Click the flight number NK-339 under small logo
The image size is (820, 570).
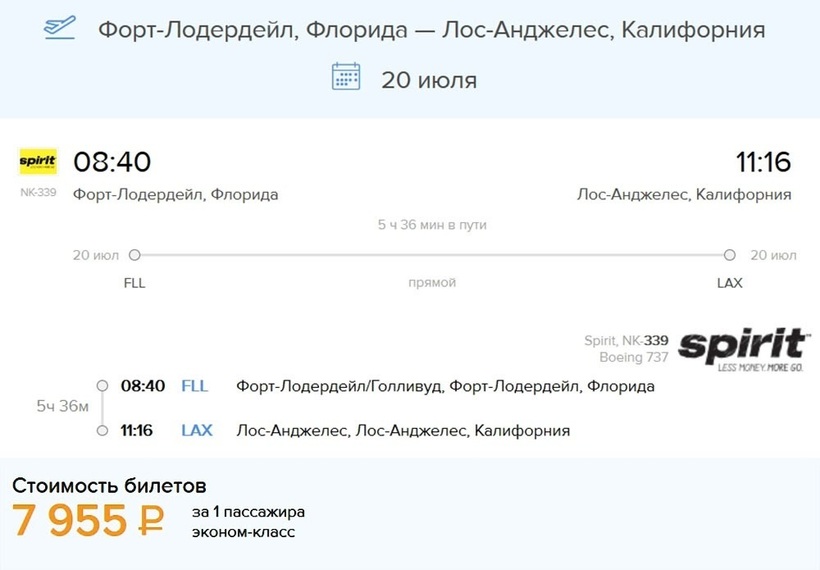click(38, 192)
